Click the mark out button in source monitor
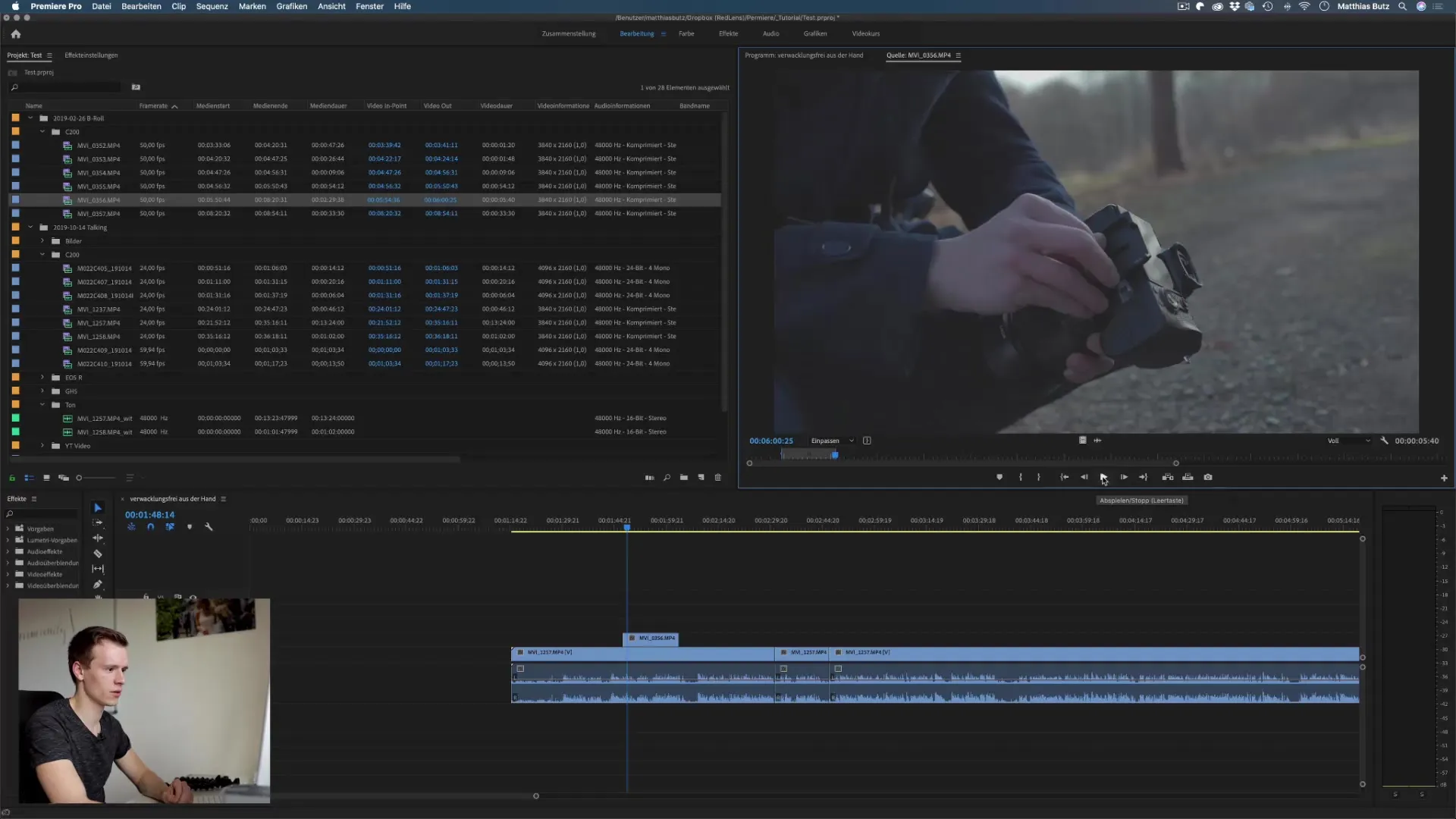1456x819 pixels. 1039,477
